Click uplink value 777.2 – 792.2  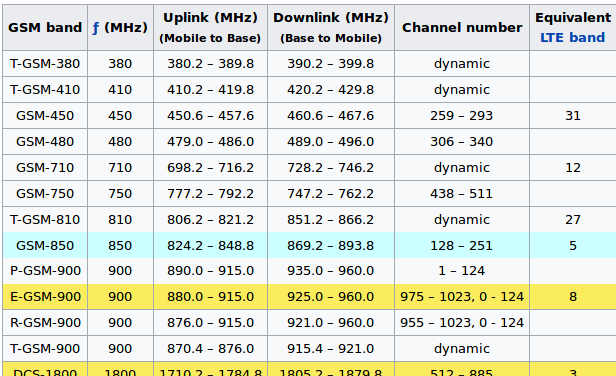point(210,193)
